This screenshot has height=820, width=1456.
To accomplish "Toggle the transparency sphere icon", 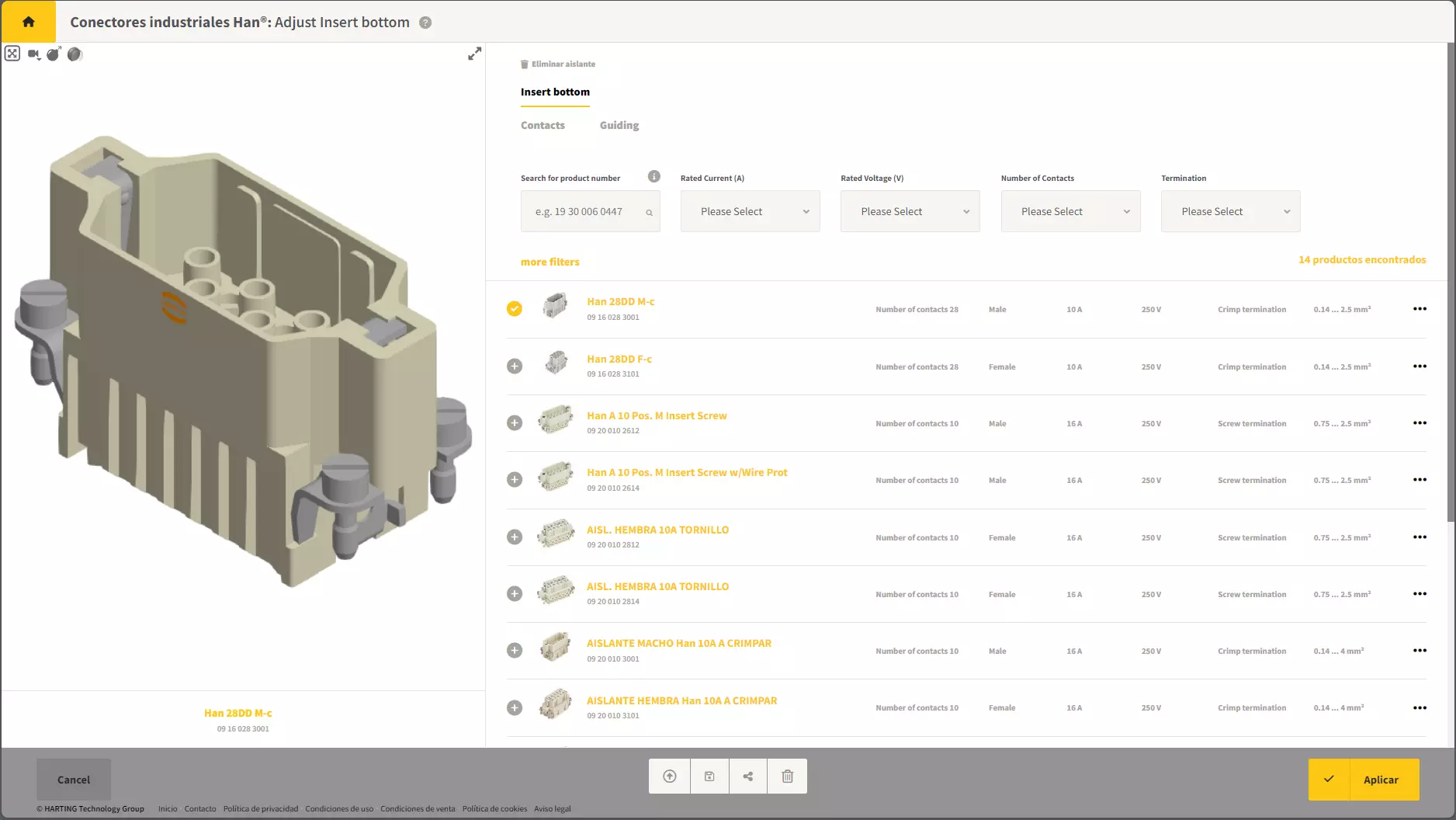I will 75,54.
